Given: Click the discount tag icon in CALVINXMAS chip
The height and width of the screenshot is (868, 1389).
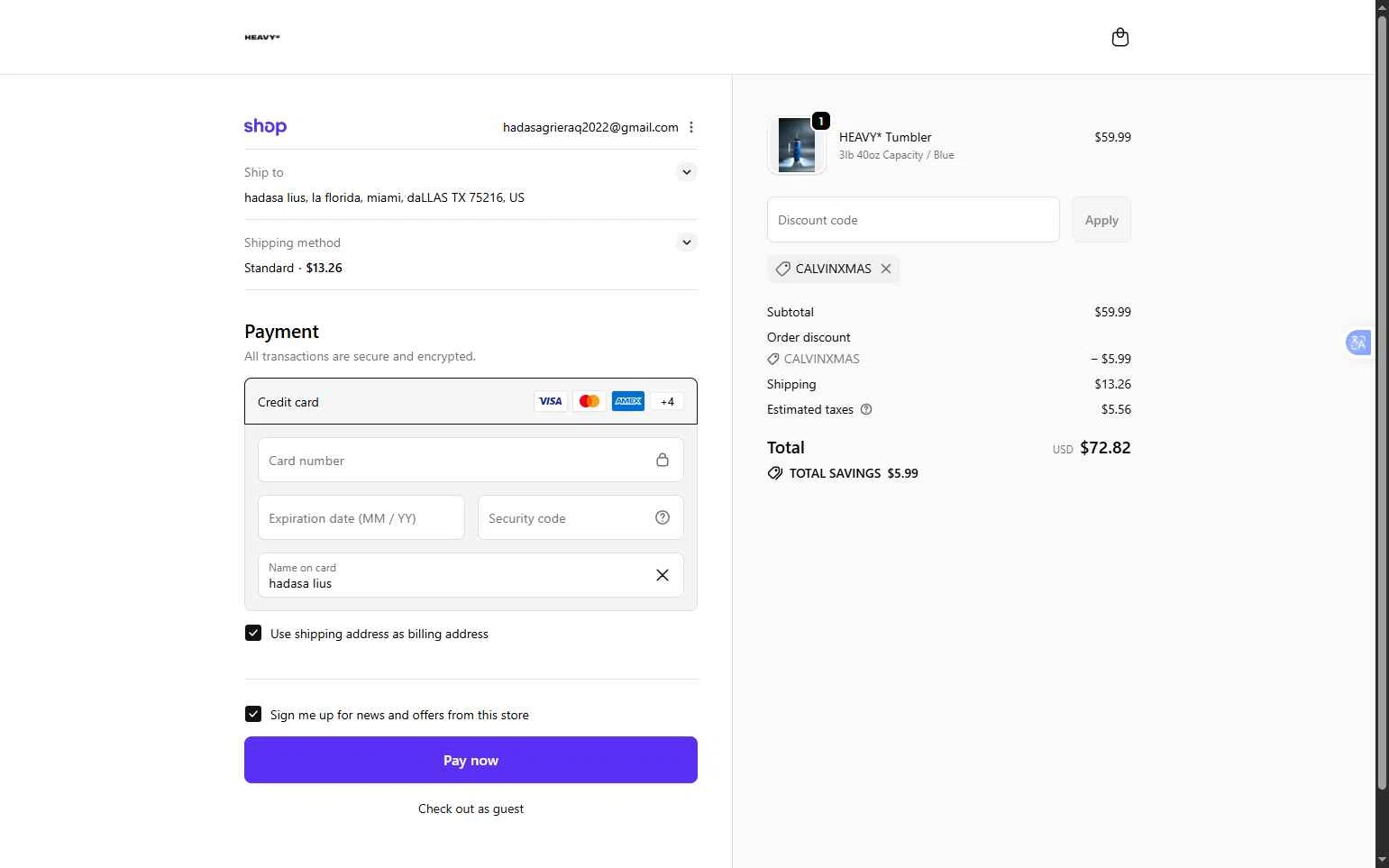Looking at the screenshot, I should click(x=782, y=269).
